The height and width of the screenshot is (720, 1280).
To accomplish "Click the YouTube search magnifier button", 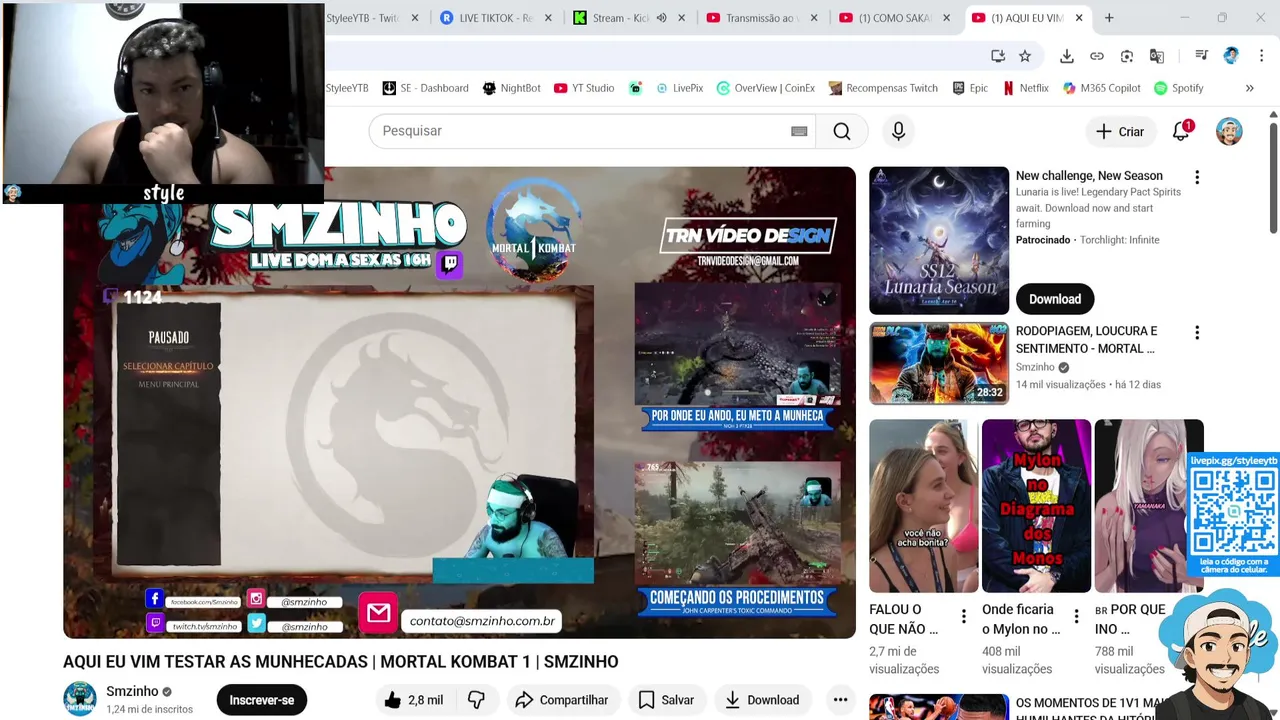I will pyautogui.click(x=842, y=131).
